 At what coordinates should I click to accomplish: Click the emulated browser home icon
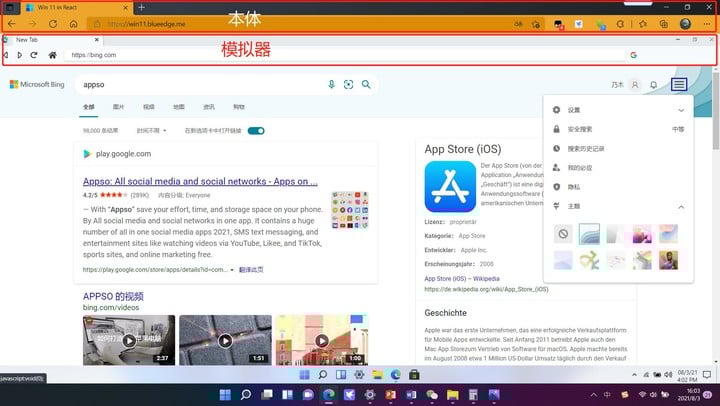53,55
